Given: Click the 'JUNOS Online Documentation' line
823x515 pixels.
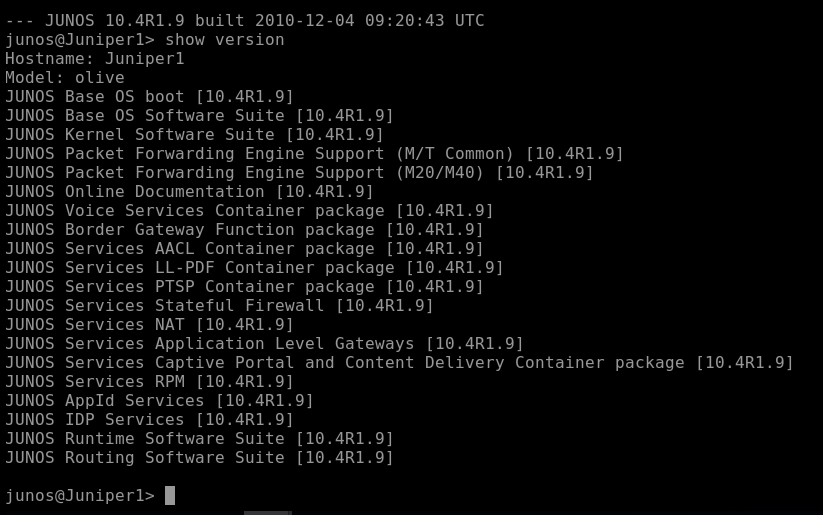Looking at the screenshot, I should 189,192.
